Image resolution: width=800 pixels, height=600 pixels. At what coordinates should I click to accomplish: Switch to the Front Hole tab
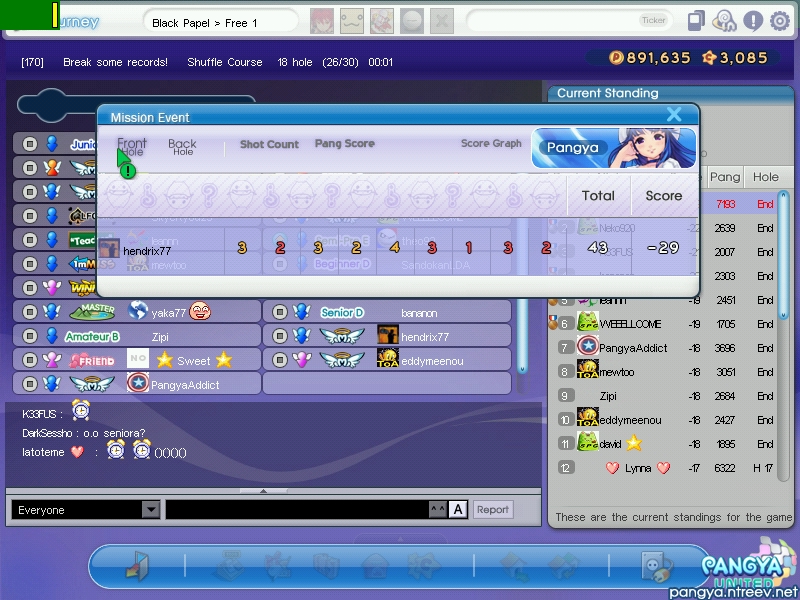tap(132, 147)
